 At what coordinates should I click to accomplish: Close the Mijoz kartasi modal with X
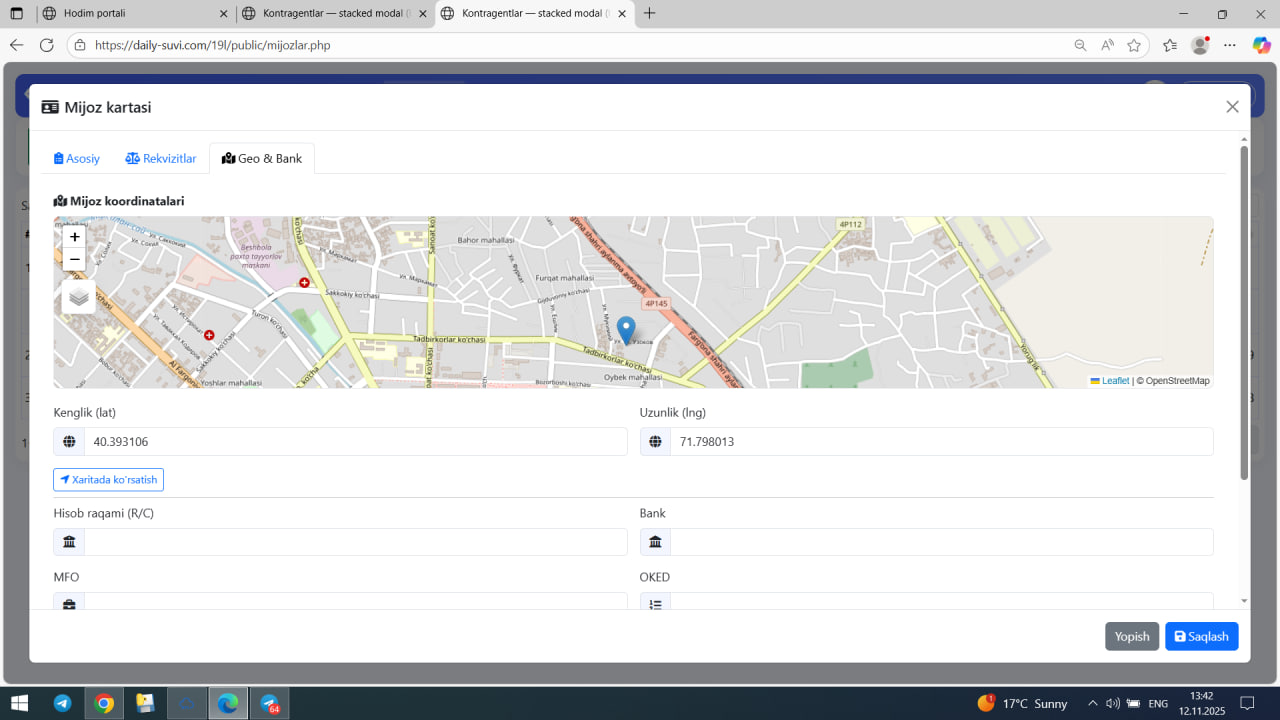click(1232, 107)
